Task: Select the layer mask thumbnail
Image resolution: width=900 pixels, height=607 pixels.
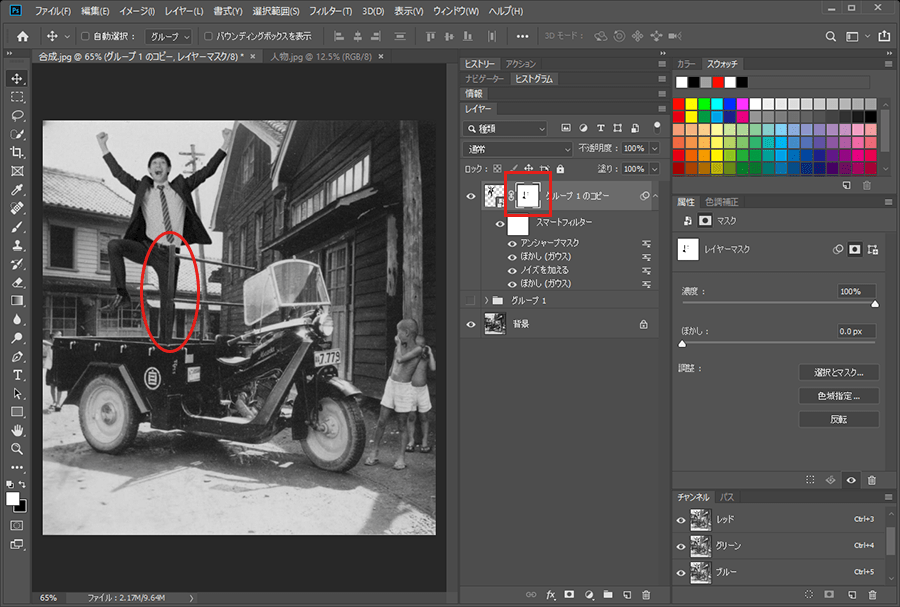Action: coord(527,196)
